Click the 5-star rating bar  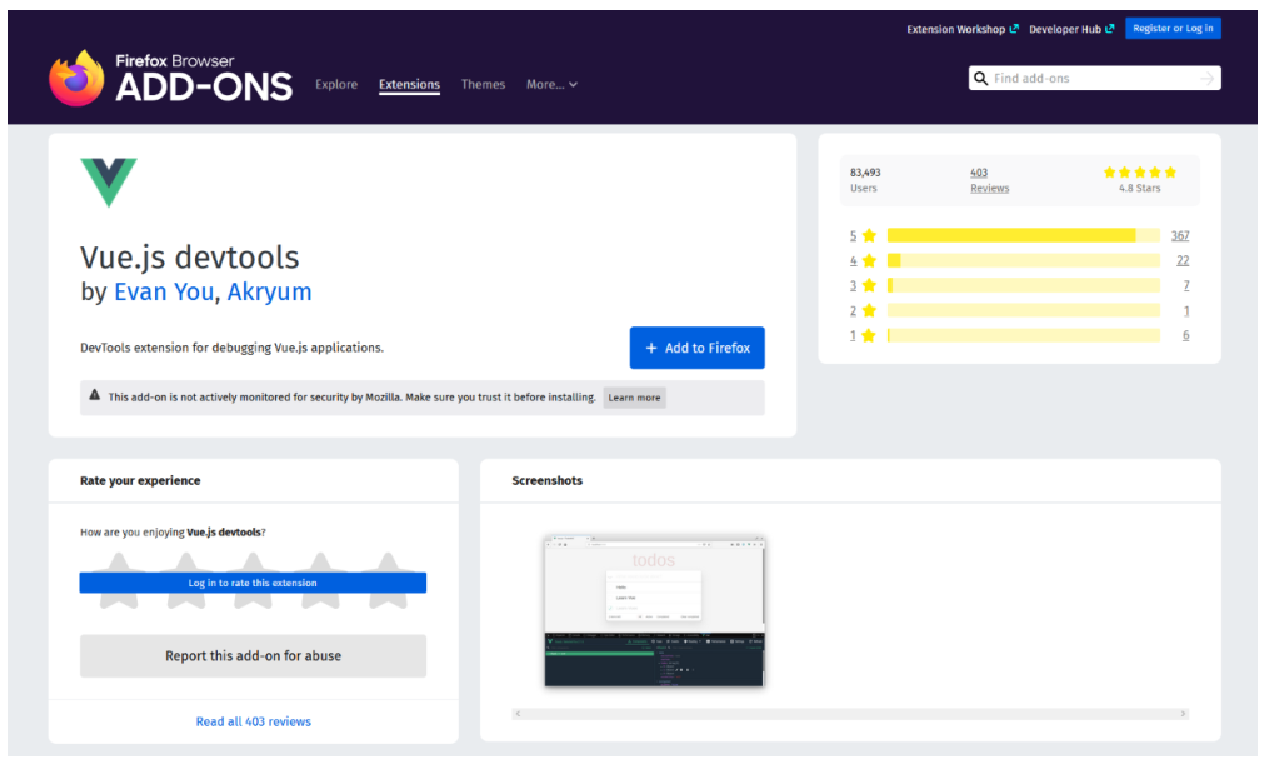(x=1024, y=236)
